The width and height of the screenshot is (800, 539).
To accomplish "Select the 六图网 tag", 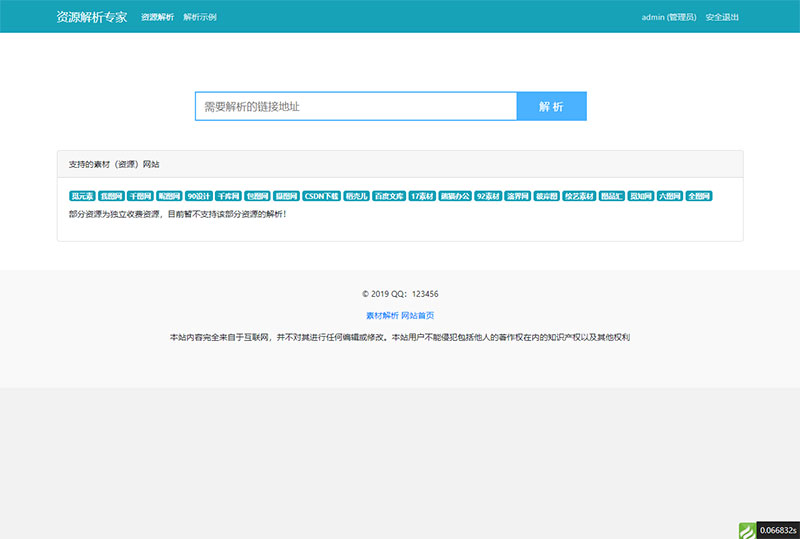I will (670, 197).
